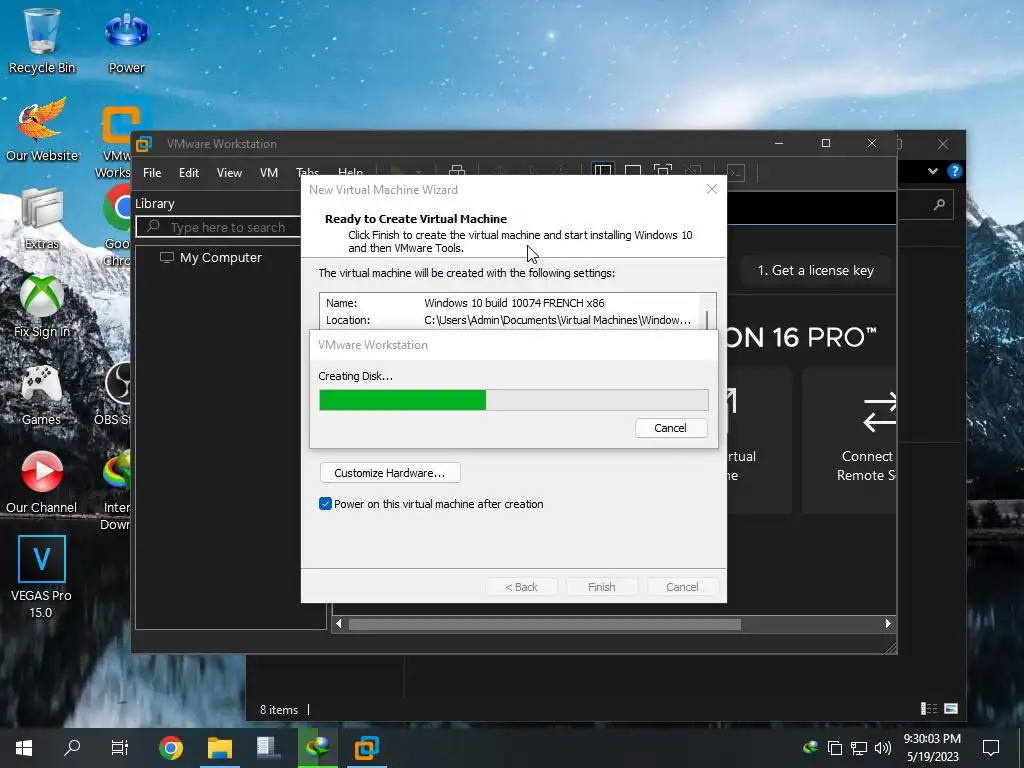Click the wizard's bottom Cancel button
The height and width of the screenshot is (768, 1024).
(x=682, y=586)
